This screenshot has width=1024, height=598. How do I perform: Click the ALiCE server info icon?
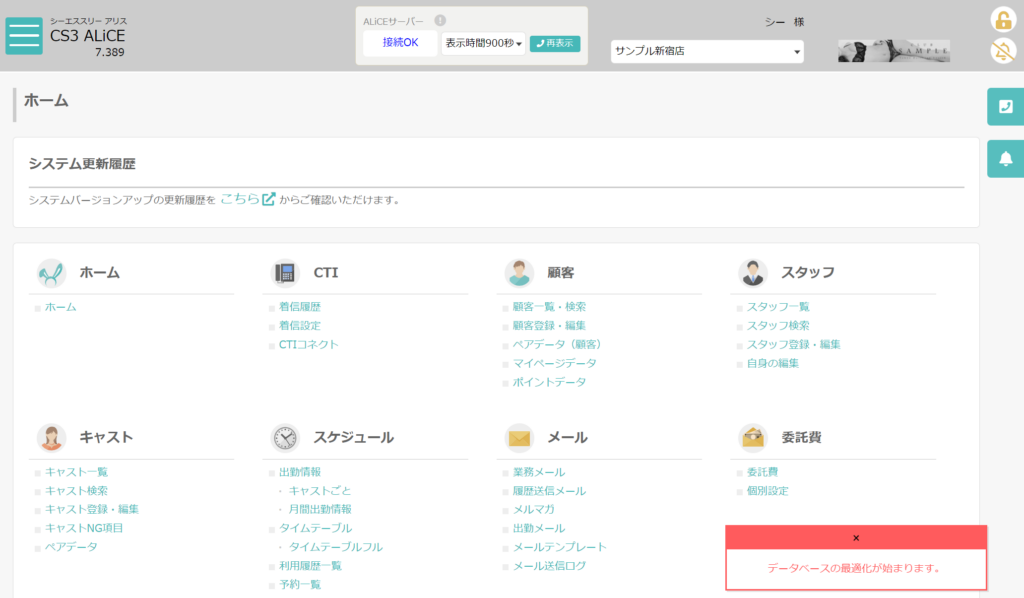click(440, 21)
